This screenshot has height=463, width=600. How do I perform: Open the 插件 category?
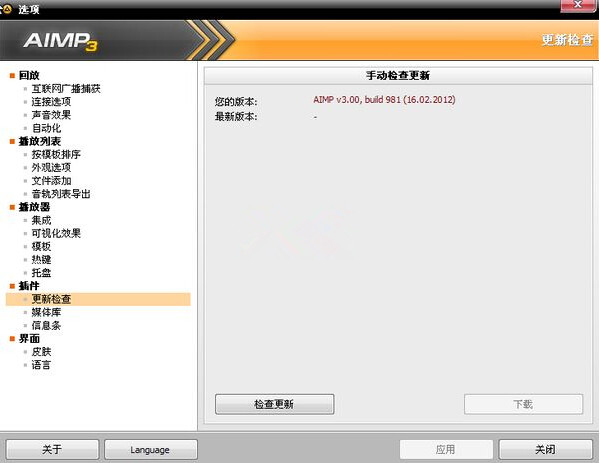coord(29,286)
